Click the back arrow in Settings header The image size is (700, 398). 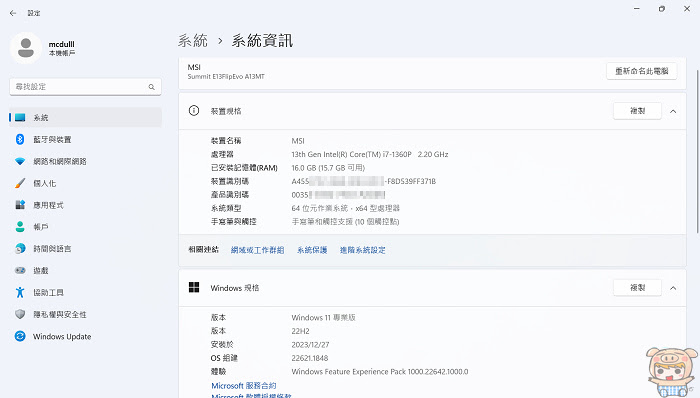pyautogui.click(x=12, y=13)
